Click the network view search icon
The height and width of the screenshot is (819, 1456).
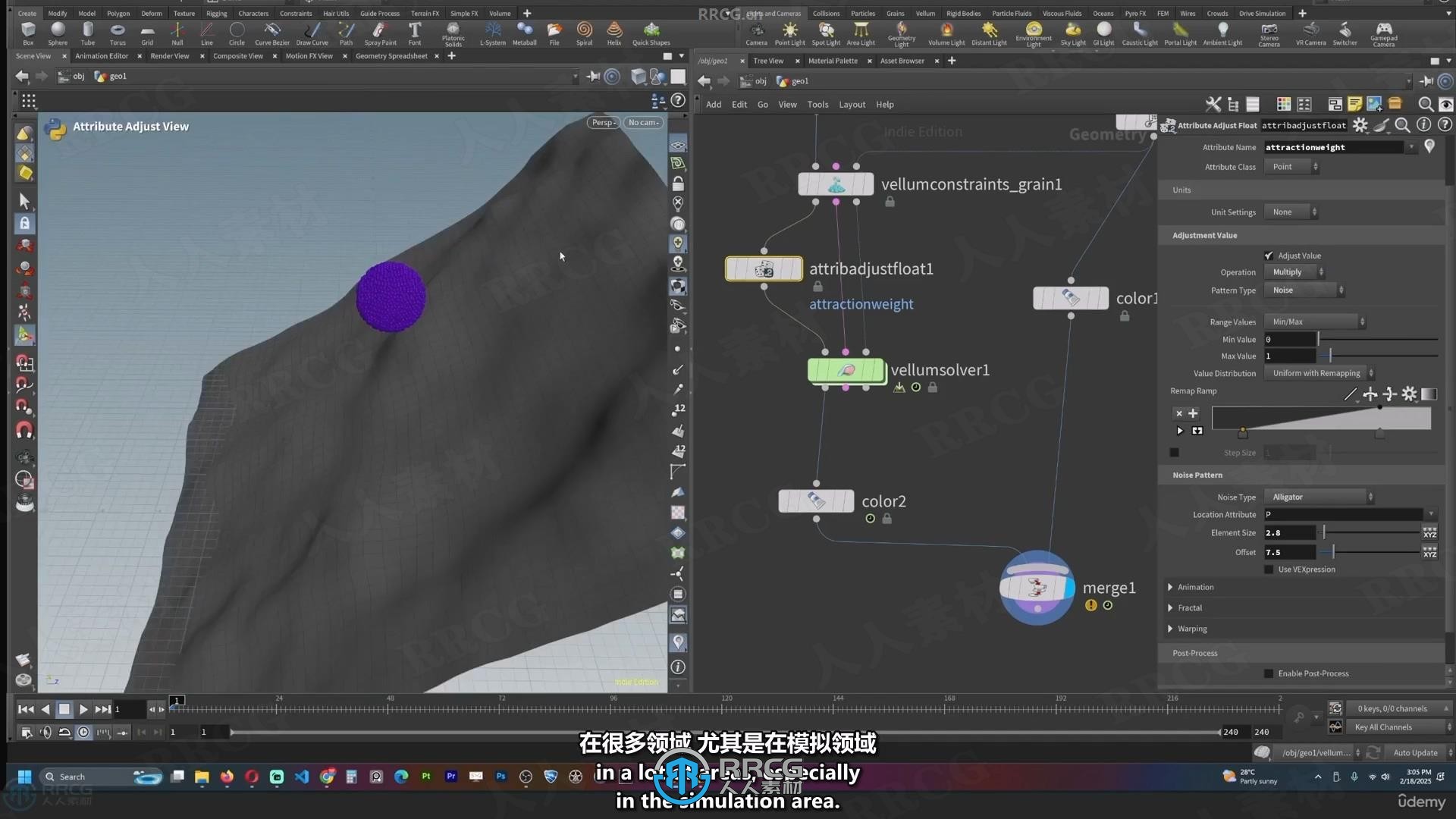coord(1426,105)
